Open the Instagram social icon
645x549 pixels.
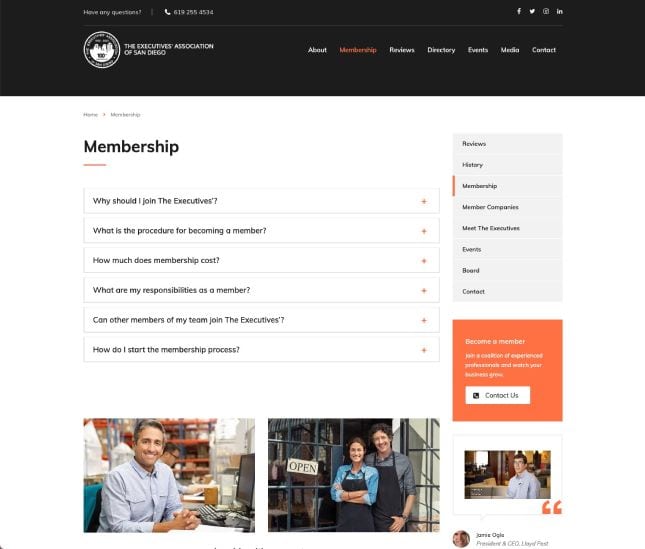pyautogui.click(x=546, y=11)
